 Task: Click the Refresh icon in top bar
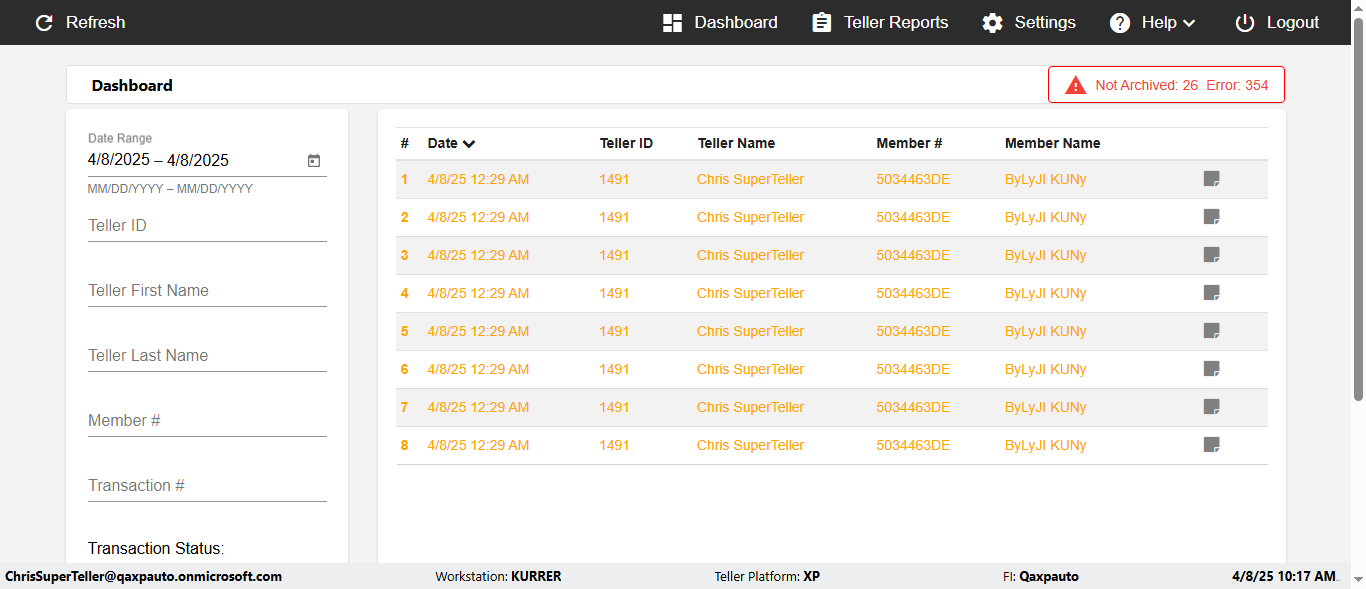(44, 23)
